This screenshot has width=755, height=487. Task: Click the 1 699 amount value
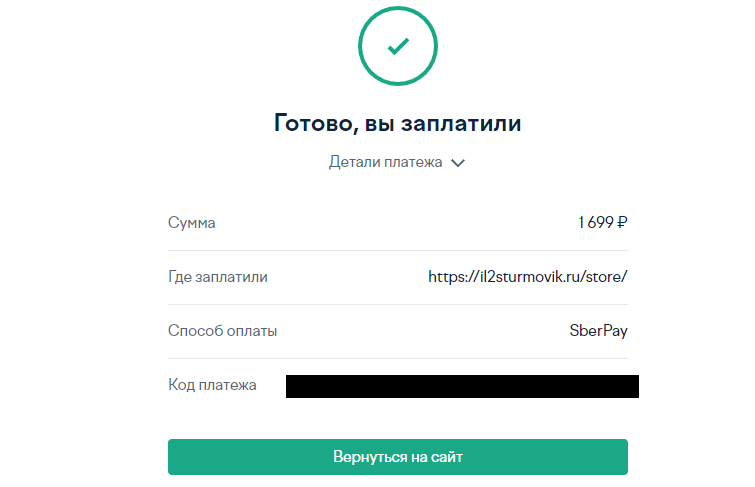[x=596, y=223]
